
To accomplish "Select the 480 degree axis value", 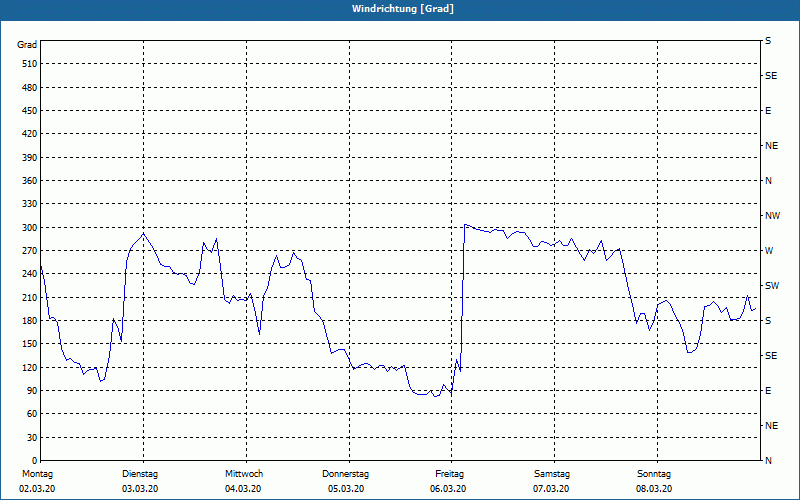I will [30, 87].
